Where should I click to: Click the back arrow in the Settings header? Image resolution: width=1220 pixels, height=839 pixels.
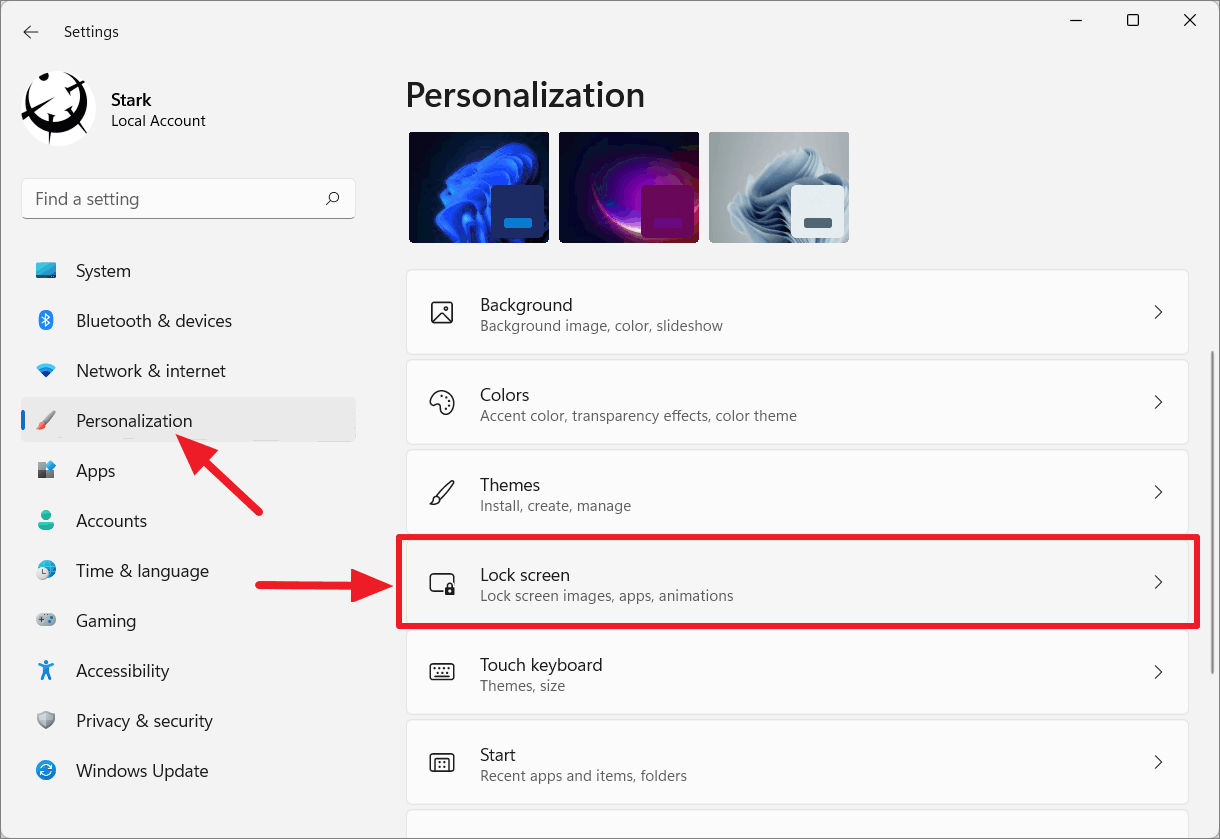pyautogui.click(x=31, y=32)
